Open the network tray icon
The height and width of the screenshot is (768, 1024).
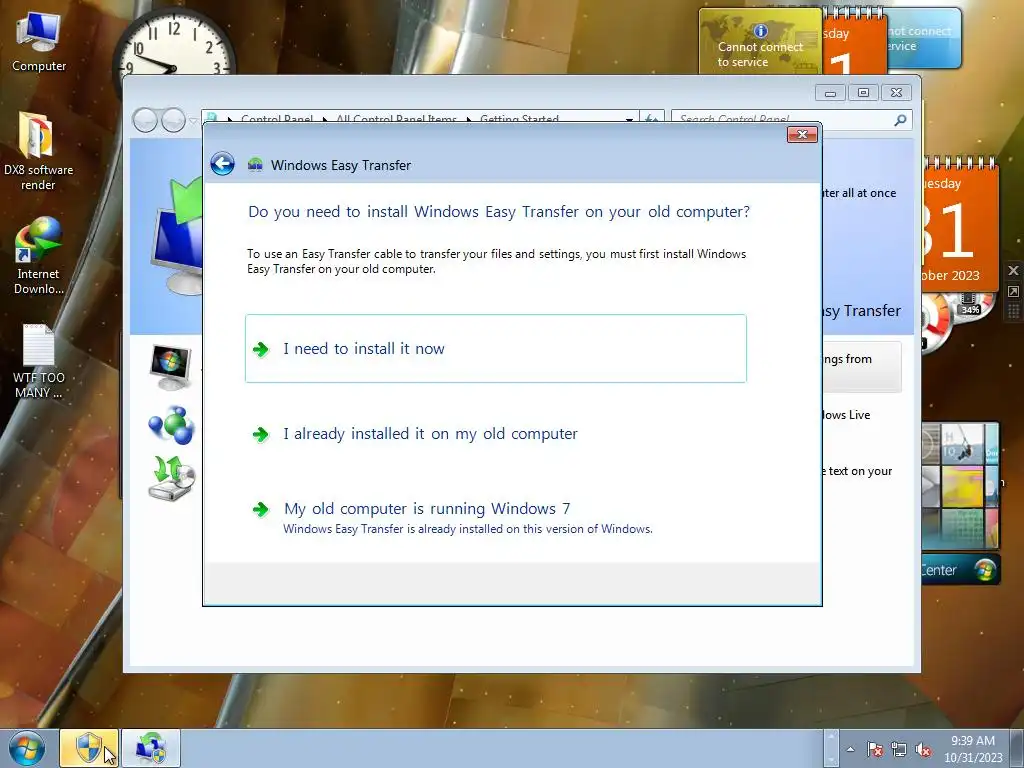[899, 749]
